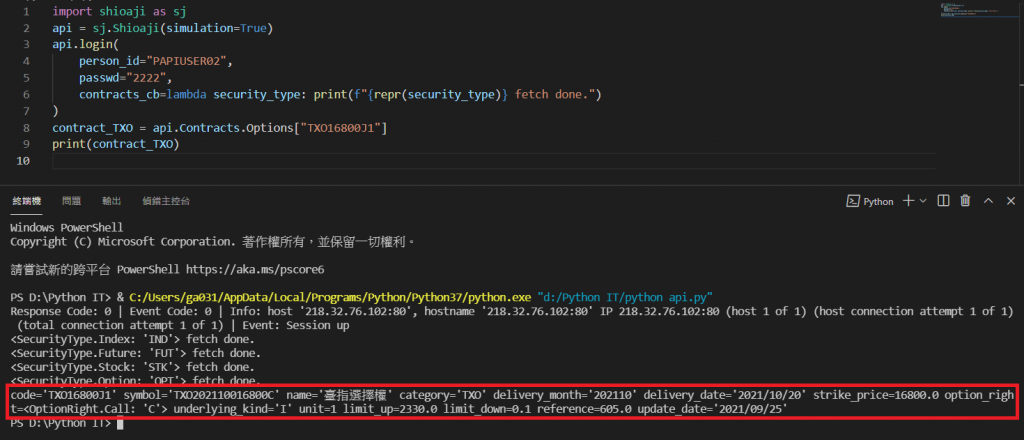Click the 'import shioaji as sj' line
Image resolution: width=1024 pixels, height=440 pixels.
click(120, 11)
